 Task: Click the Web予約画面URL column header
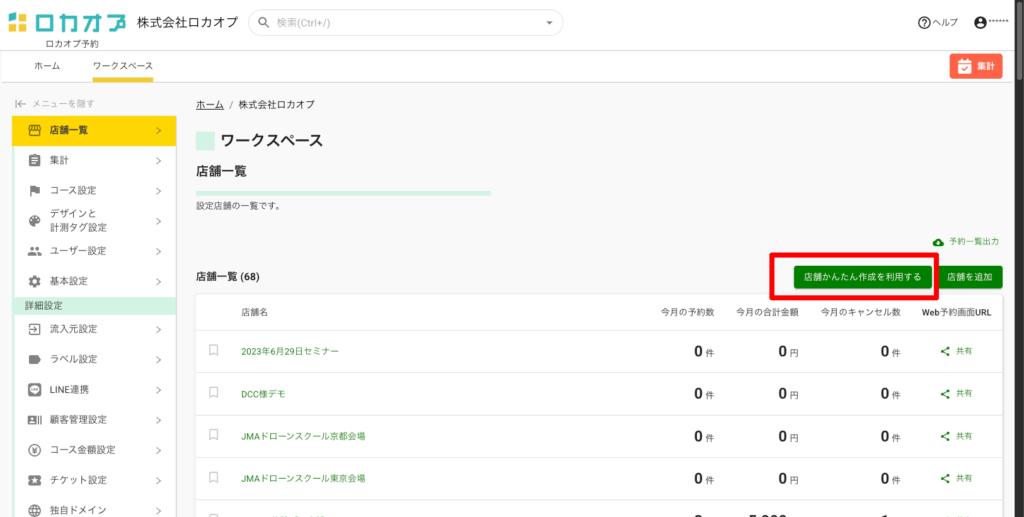click(x=956, y=313)
